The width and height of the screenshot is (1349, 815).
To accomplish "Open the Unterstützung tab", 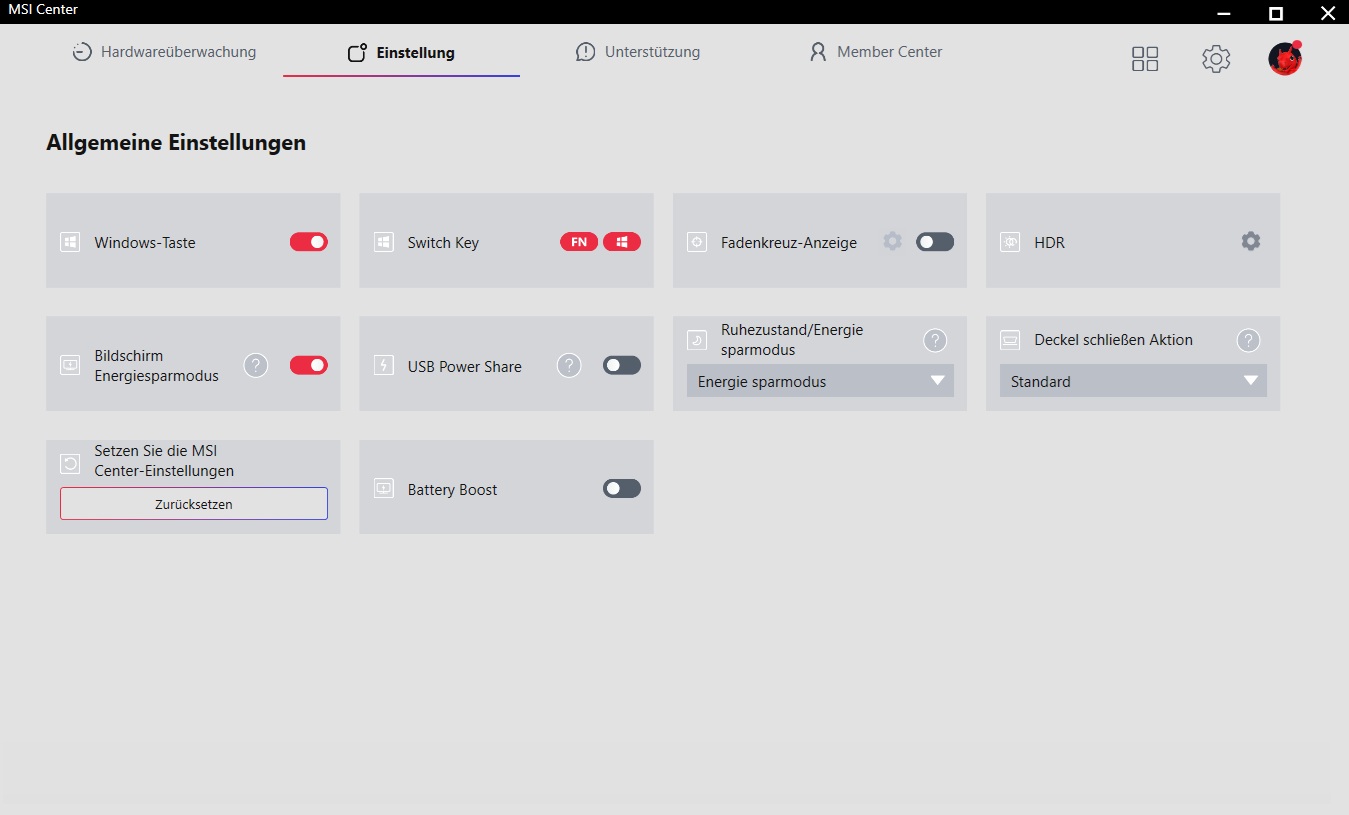I will 638,52.
